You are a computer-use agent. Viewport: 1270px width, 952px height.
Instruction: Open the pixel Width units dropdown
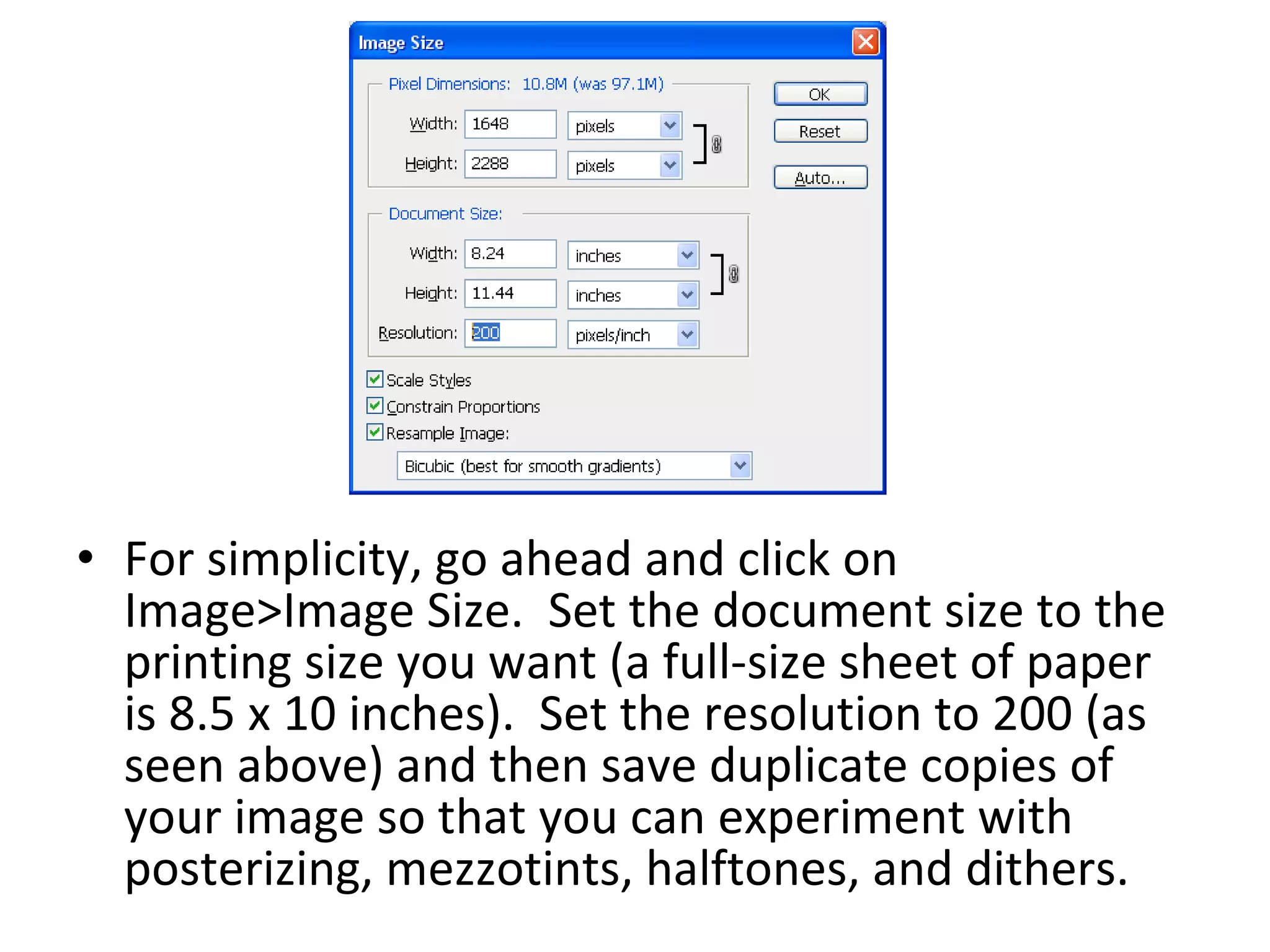pos(625,126)
